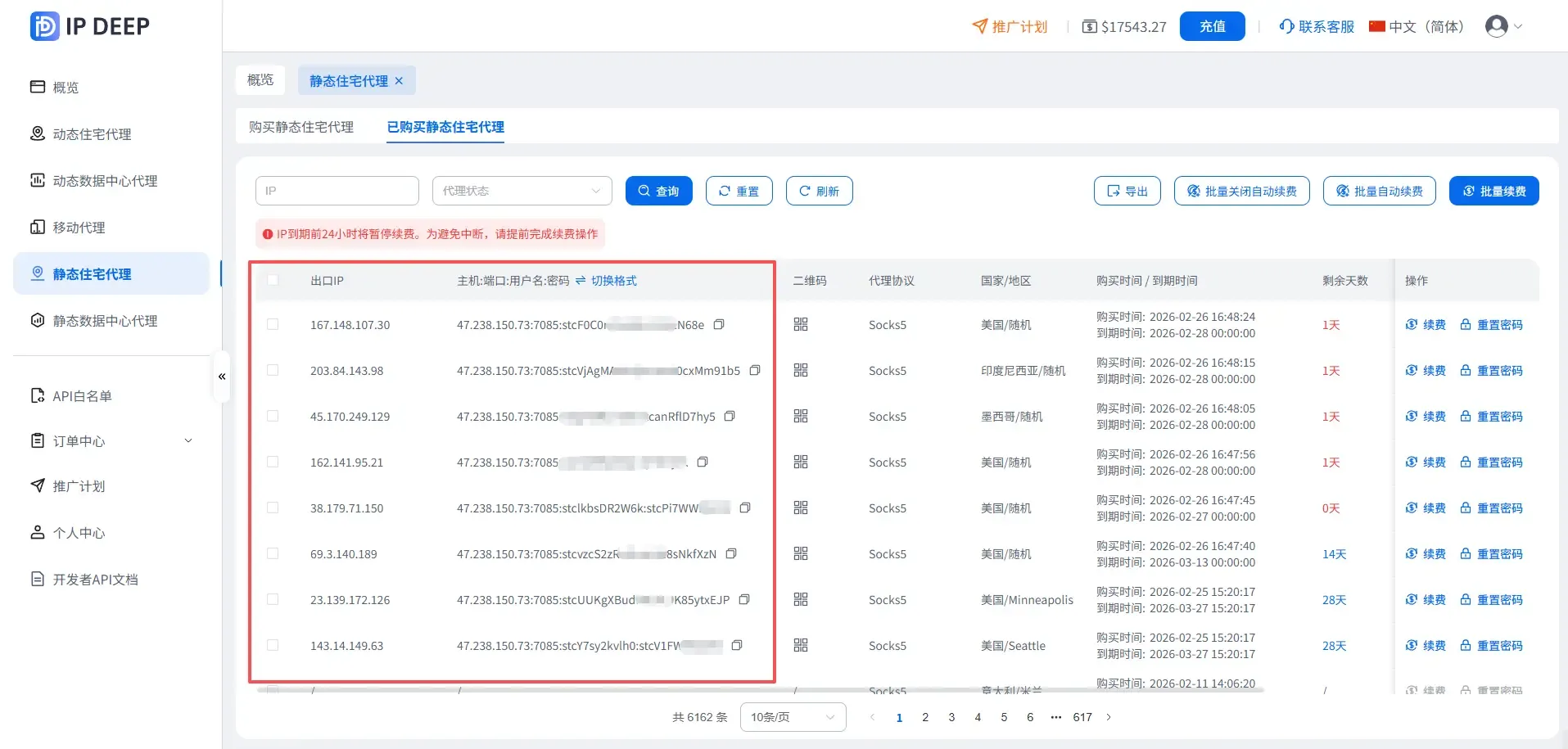
Task: Click the 刷新 refresh icon
Action: [804, 191]
